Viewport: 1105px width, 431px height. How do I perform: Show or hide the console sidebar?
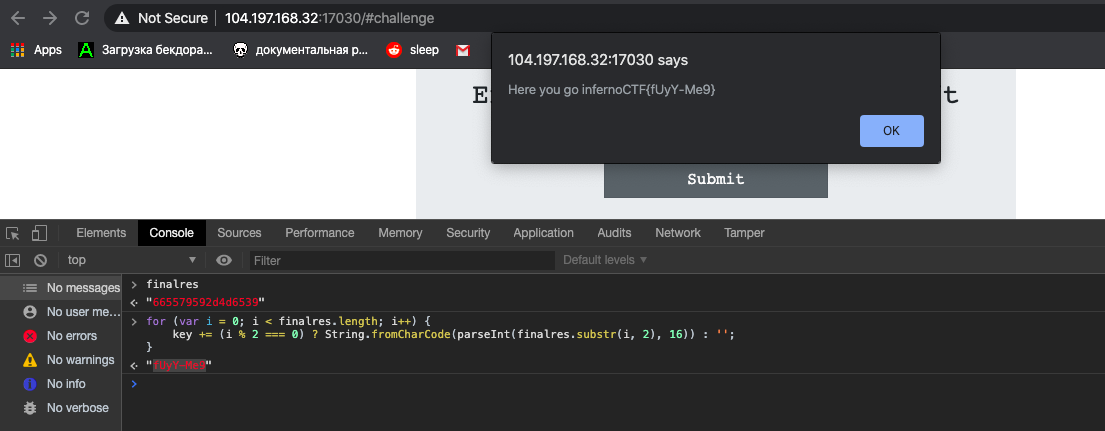point(13,260)
